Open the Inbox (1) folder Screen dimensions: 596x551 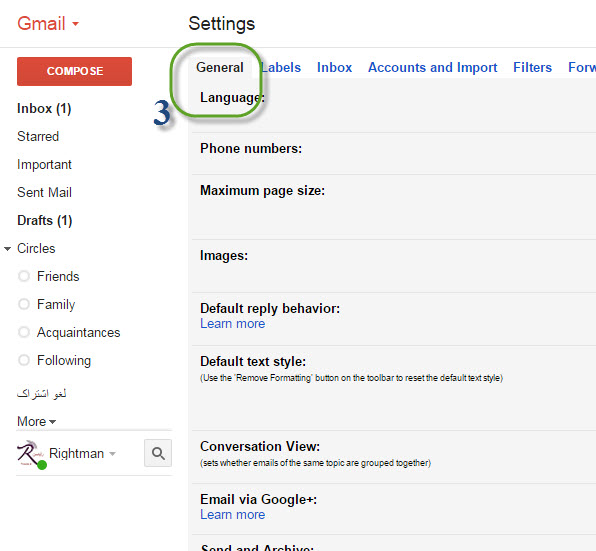(44, 109)
